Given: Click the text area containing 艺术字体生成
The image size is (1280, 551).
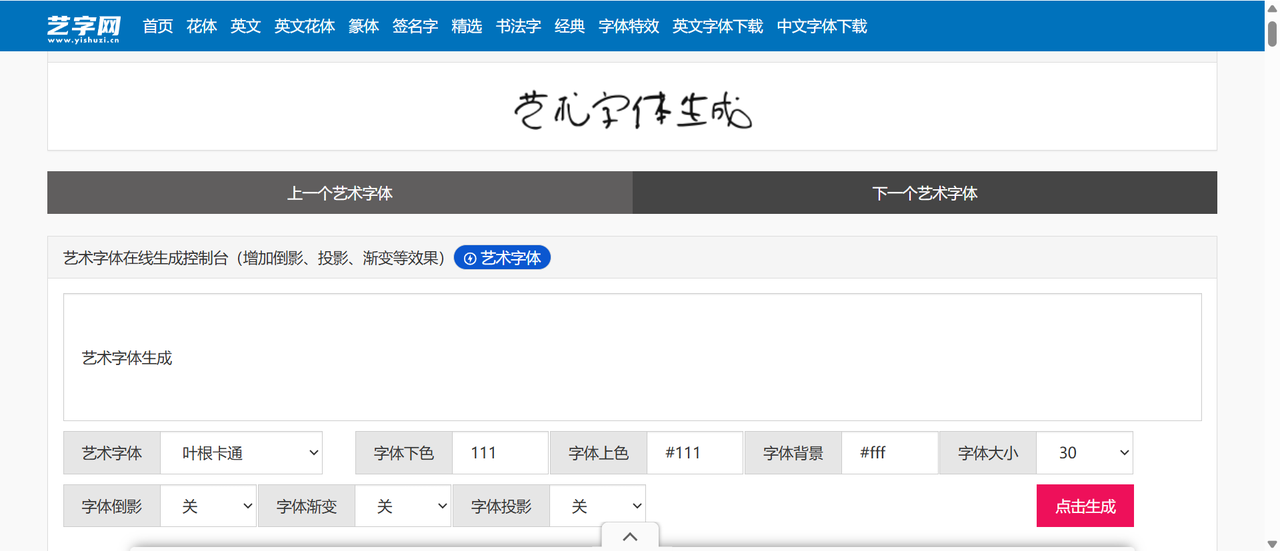Looking at the screenshot, I should 632,357.
